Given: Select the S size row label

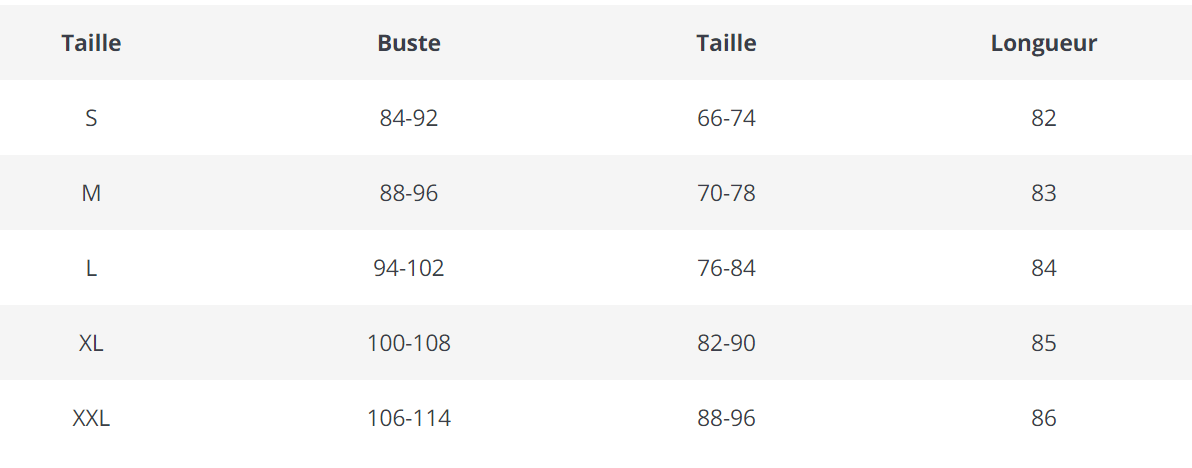Looking at the screenshot, I should tap(91, 119).
